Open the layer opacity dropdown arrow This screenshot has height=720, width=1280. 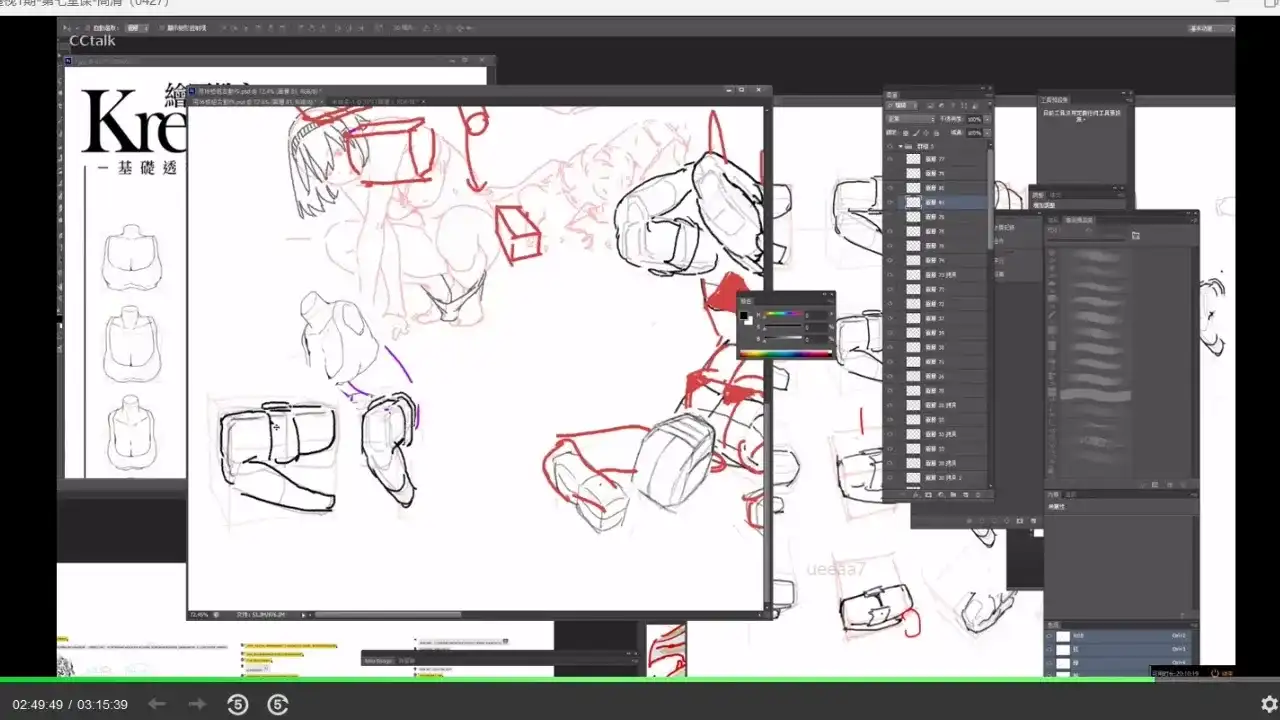pyautogui.click(x=985, y=119)
